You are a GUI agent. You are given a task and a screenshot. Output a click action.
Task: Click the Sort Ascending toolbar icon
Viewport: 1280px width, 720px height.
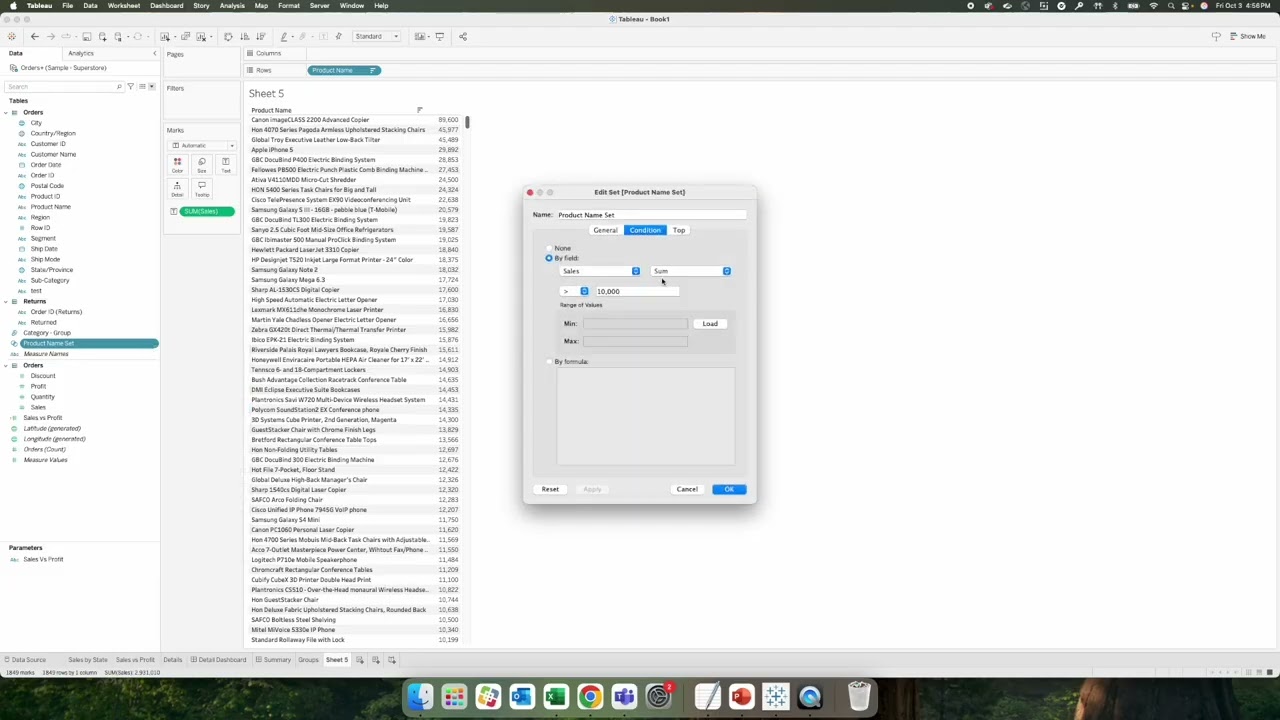245,37
